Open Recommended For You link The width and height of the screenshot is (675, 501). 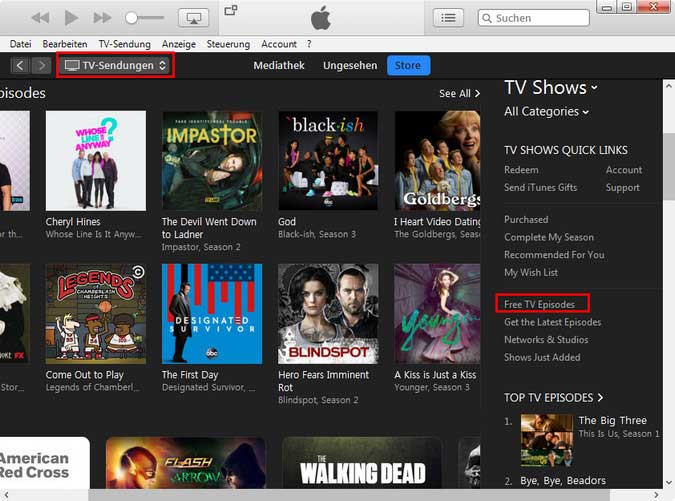554,255
